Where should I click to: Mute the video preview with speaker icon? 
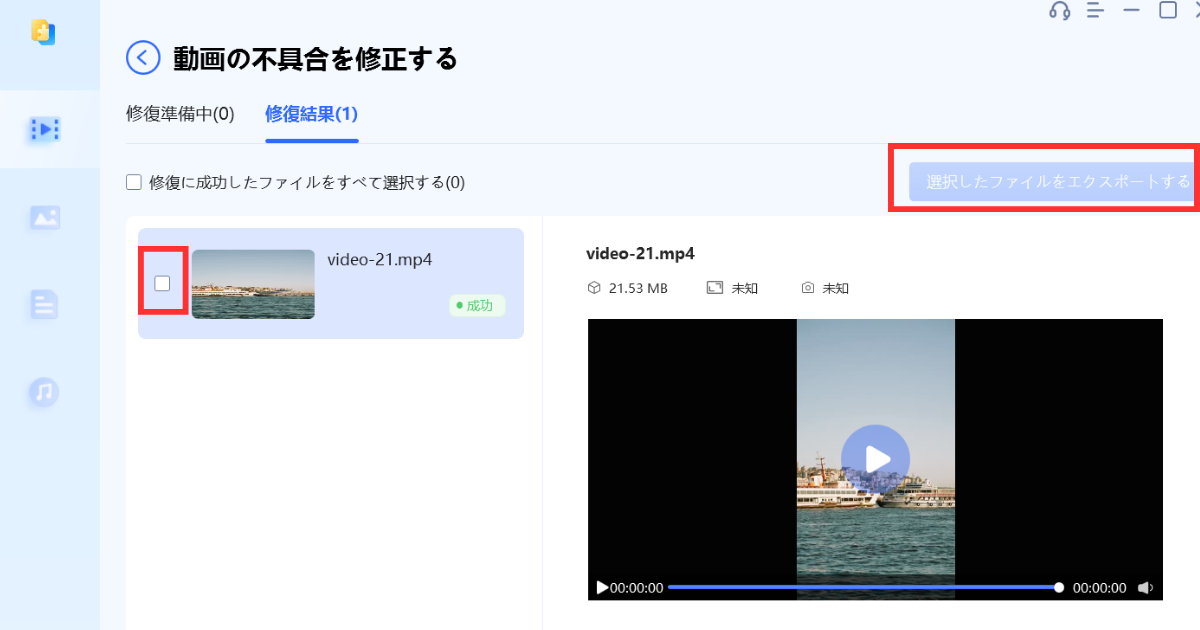coord(1146,588)
